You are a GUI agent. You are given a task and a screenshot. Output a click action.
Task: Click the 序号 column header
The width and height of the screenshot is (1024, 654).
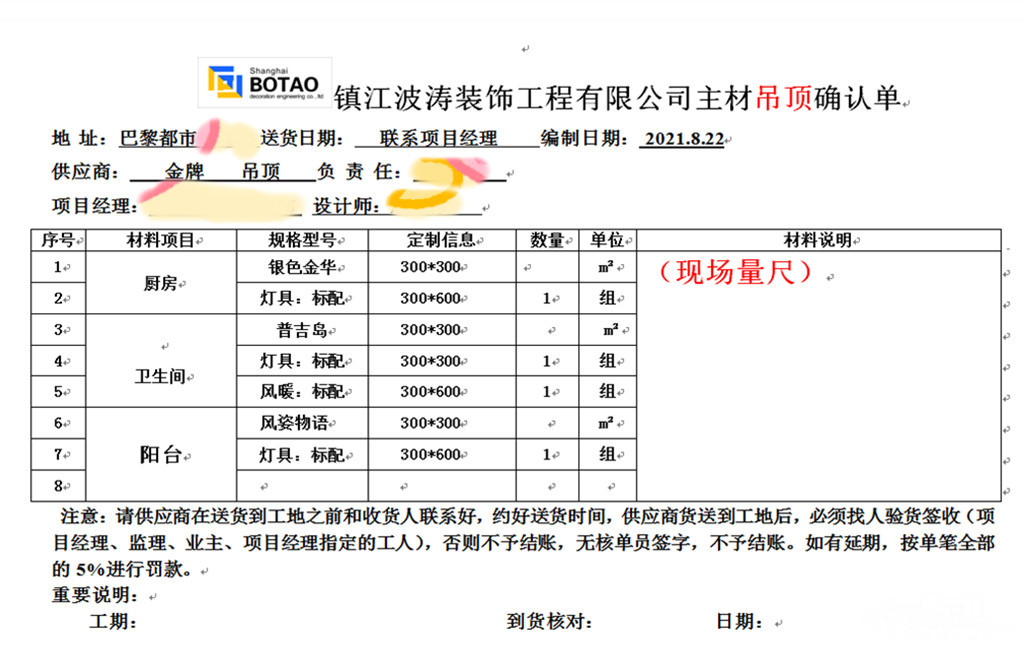click(x=60, y=240)
